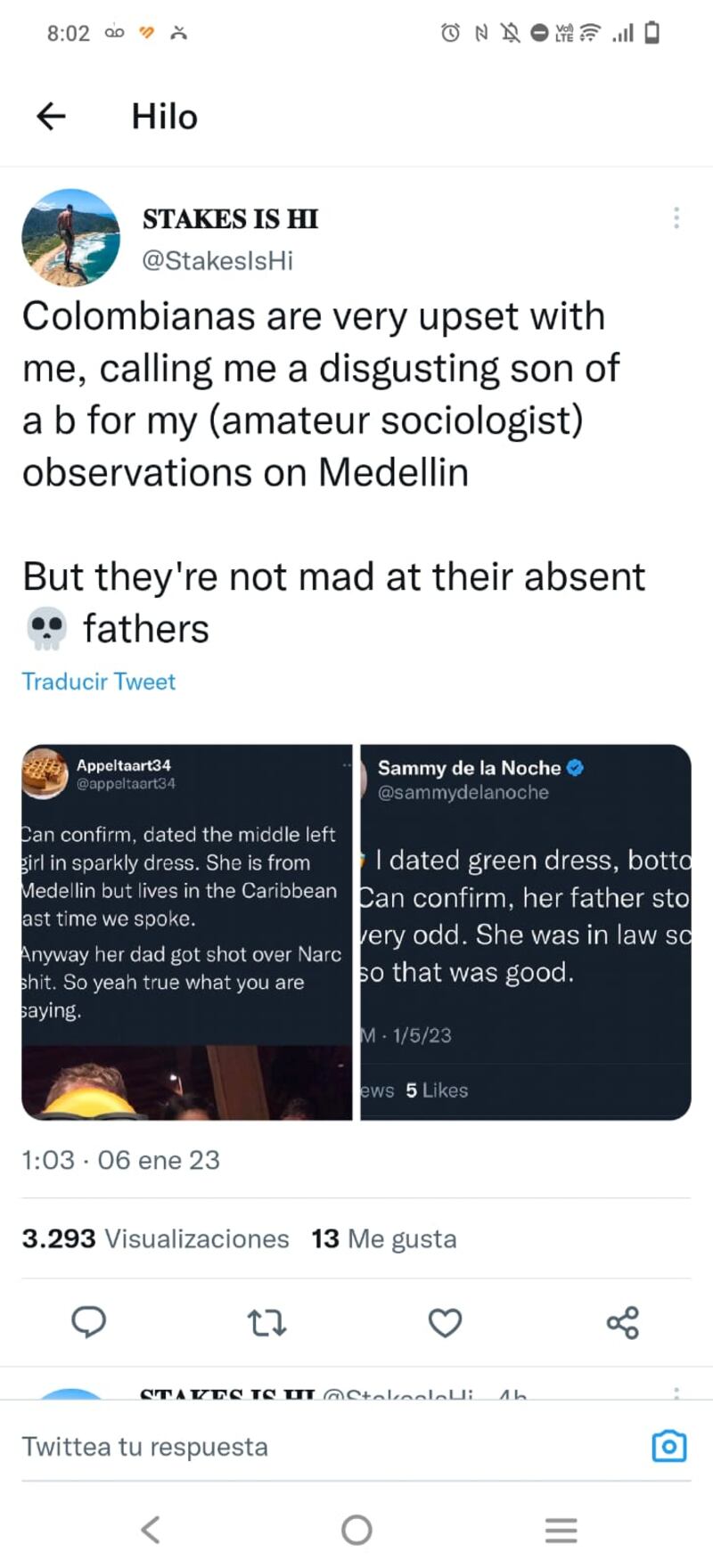Tap the share icon below tweet
This screenshot has height=1568, width=713.
(x=623, y=1323)
